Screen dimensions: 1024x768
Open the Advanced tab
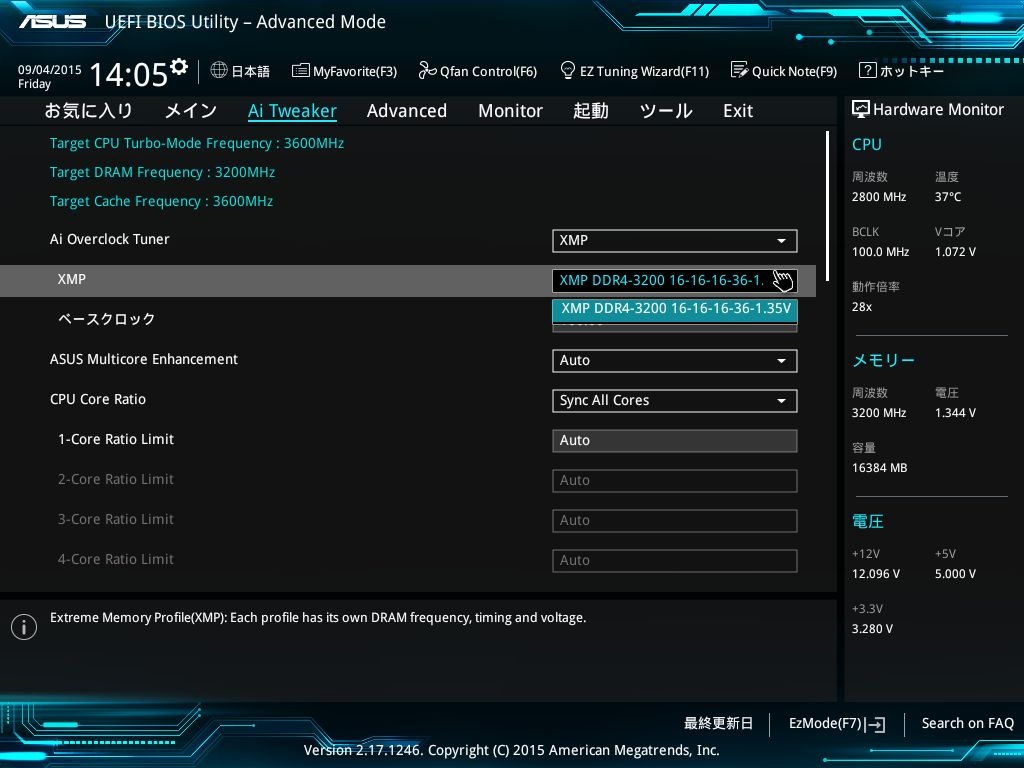pos(407,110)
